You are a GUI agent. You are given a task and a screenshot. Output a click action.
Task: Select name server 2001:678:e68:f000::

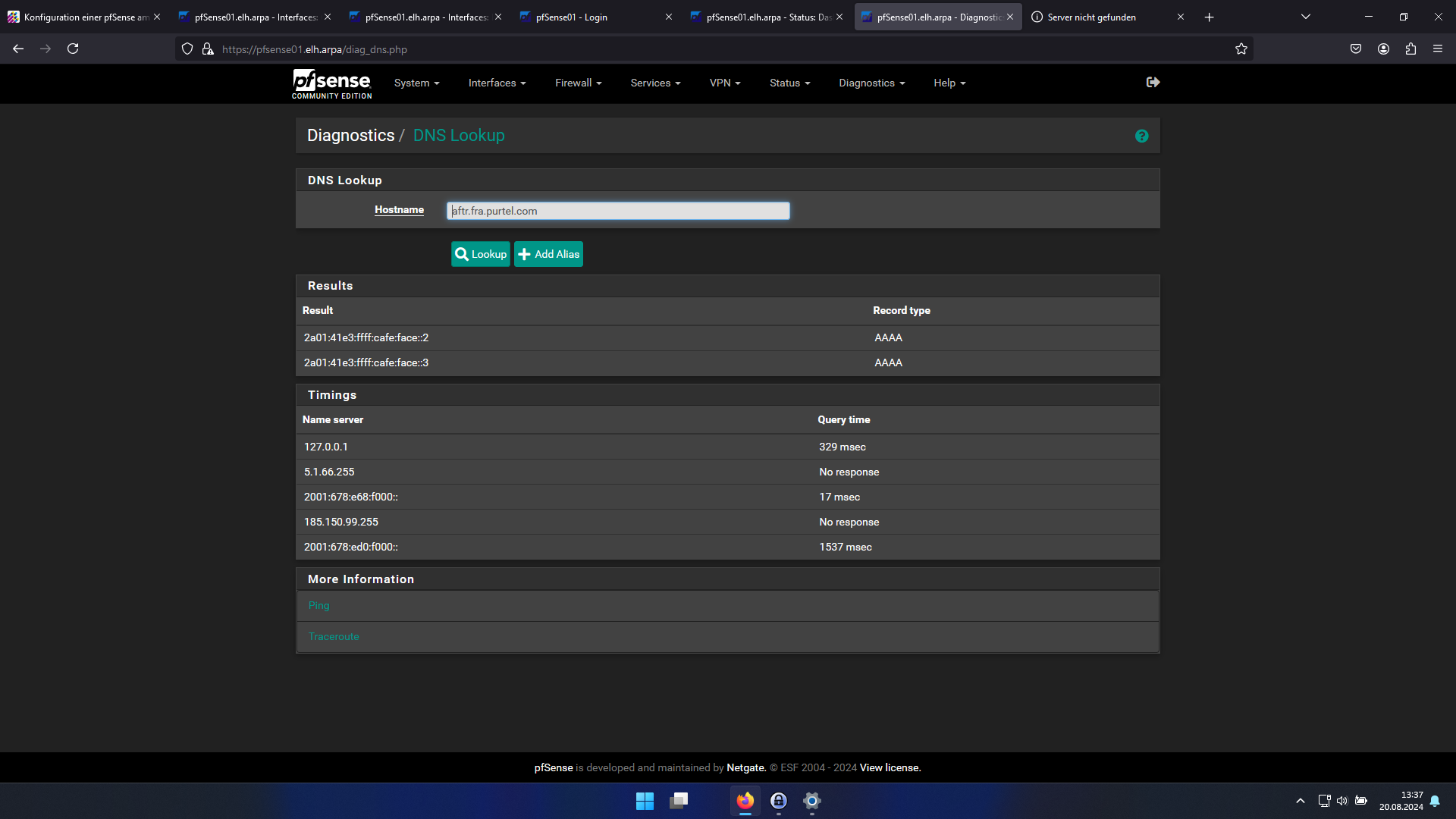pos(351,497)
